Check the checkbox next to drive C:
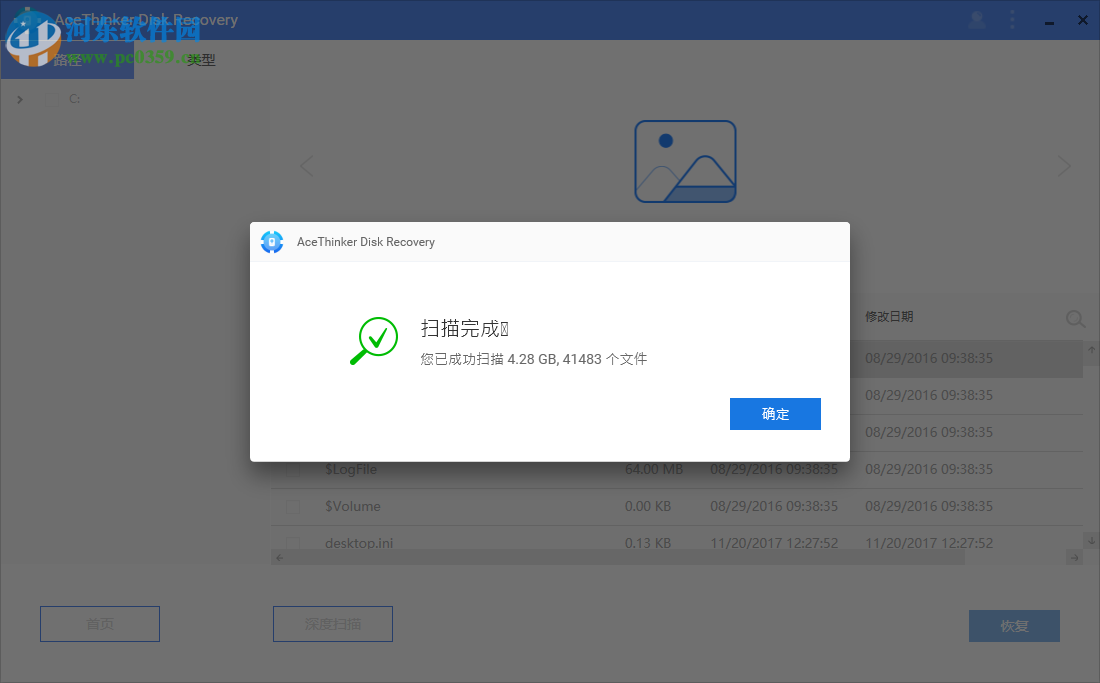1100x683 pixels. coord(52,98)
